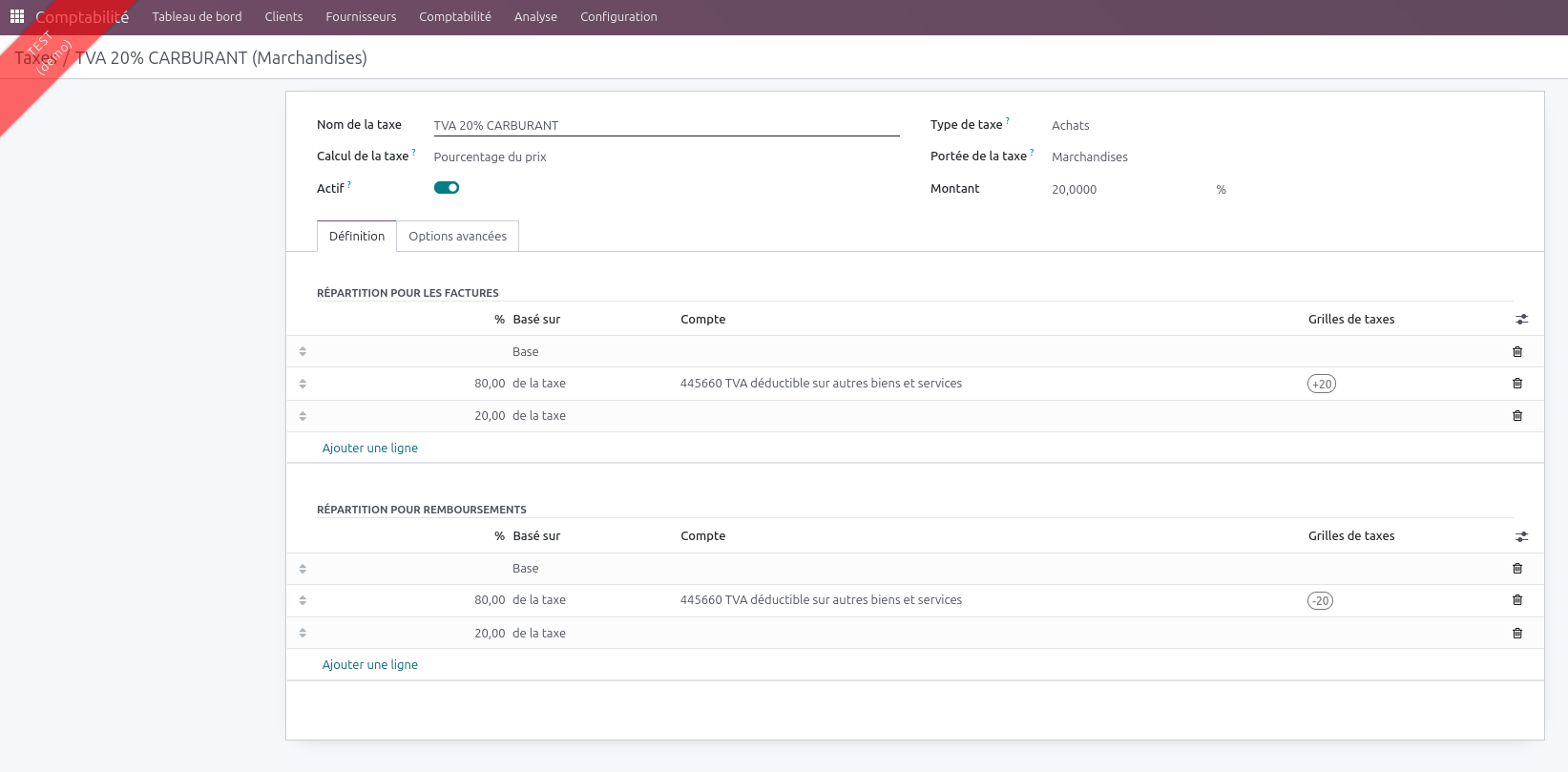Image resolution: width=1568 pixels, height=772 pixels.
Task: Click the Nom de la taxe field
Action: tap(665, 126)
